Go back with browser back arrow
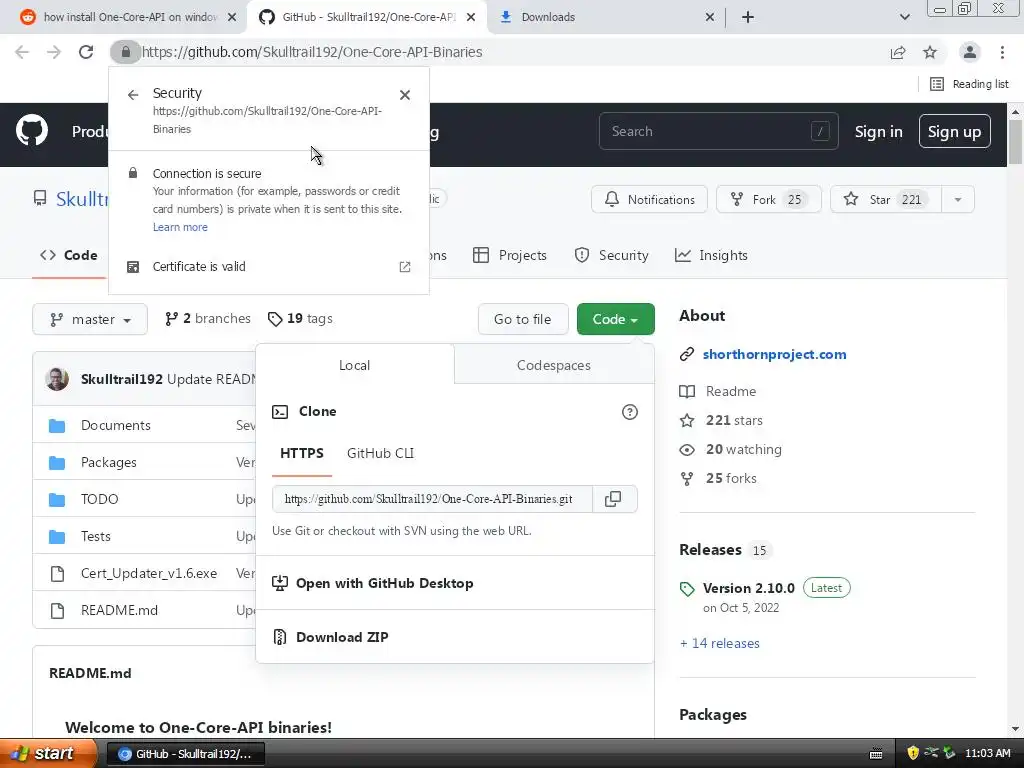 click(x=22, y=52)
